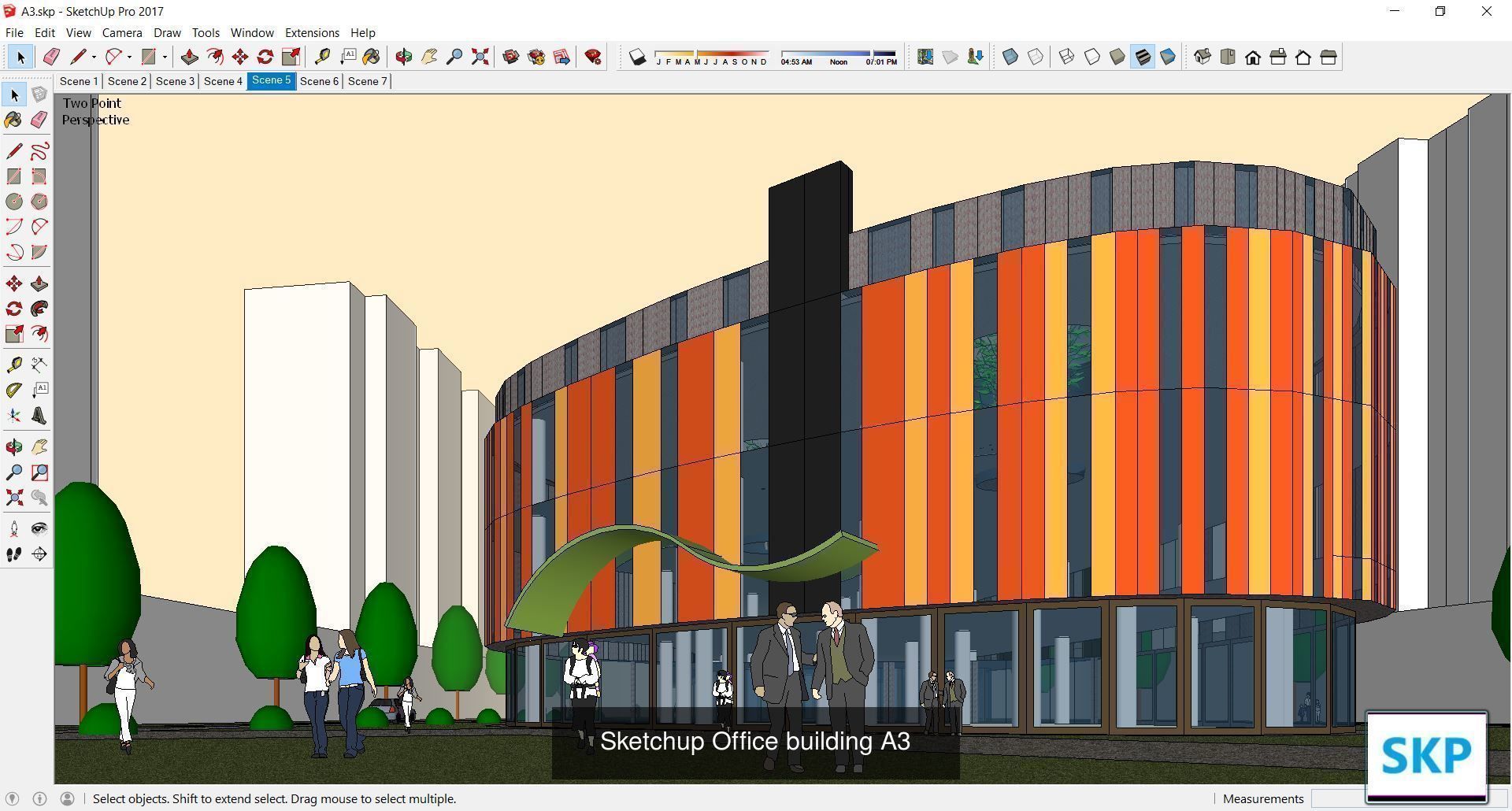Switch to the Scene 7 tab
The image size is (1512, 811).
click(367, 81)
